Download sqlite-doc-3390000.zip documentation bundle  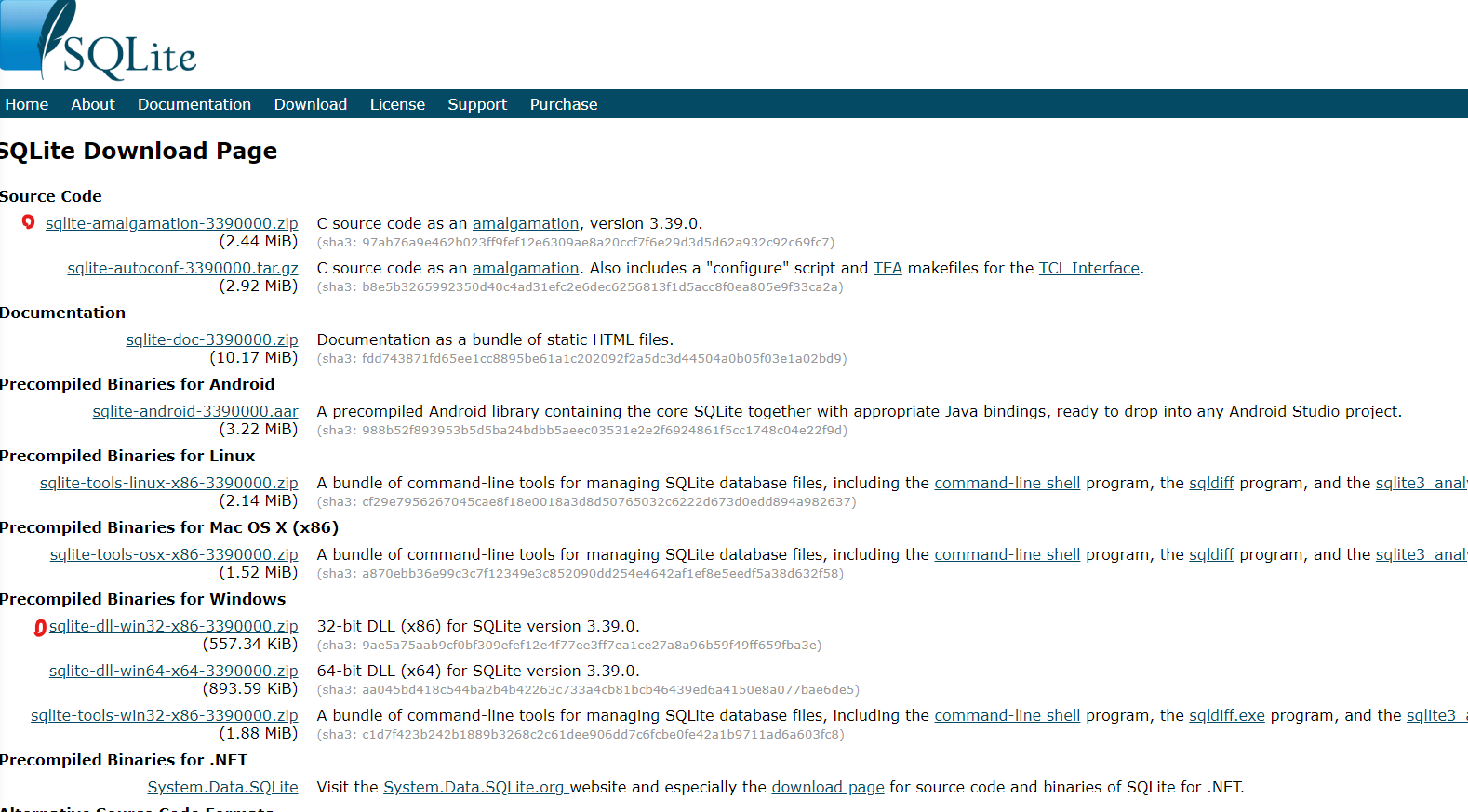pos(212,339)
